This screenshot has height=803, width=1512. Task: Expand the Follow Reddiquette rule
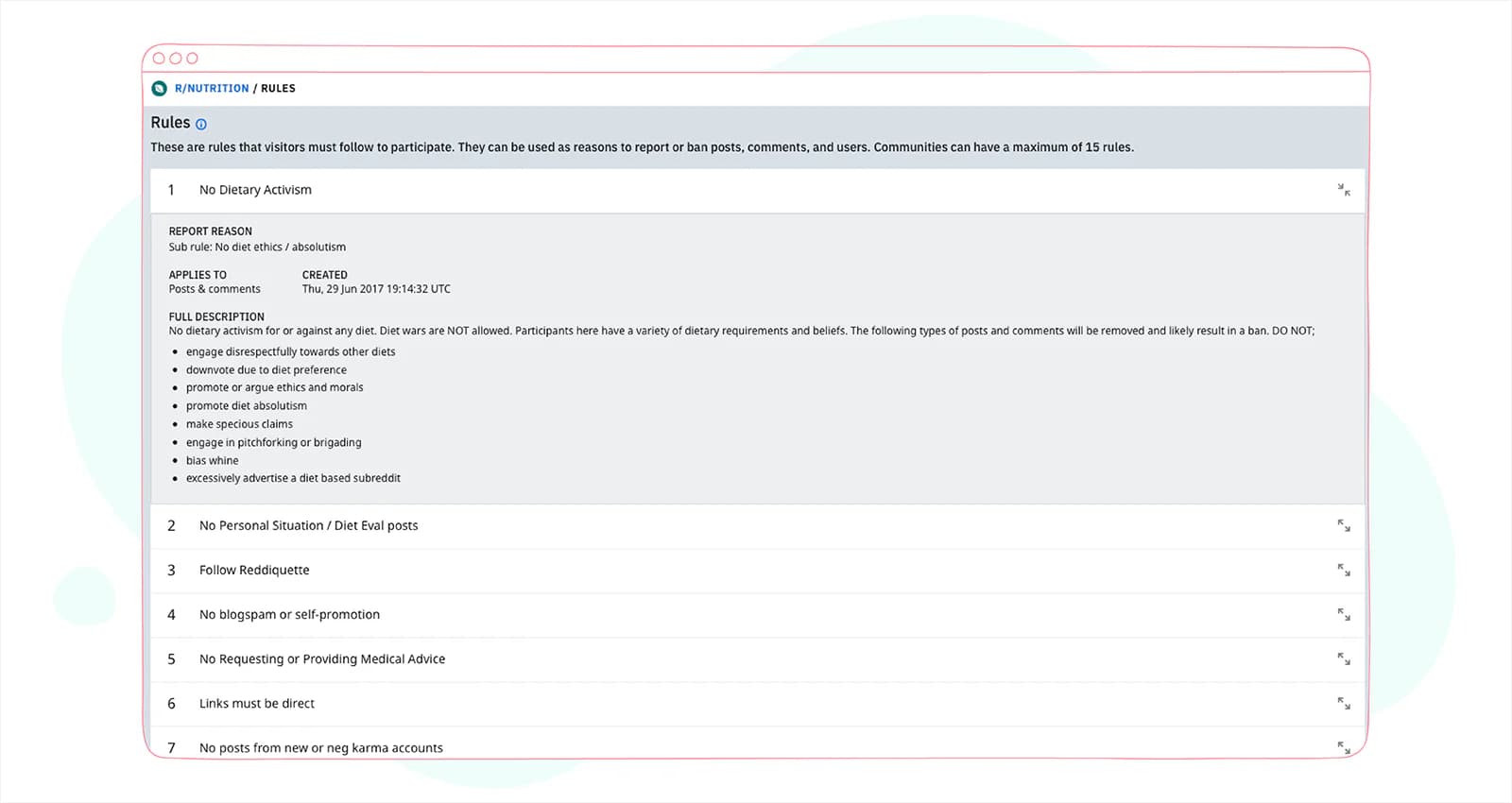(x=1344, y=570)
